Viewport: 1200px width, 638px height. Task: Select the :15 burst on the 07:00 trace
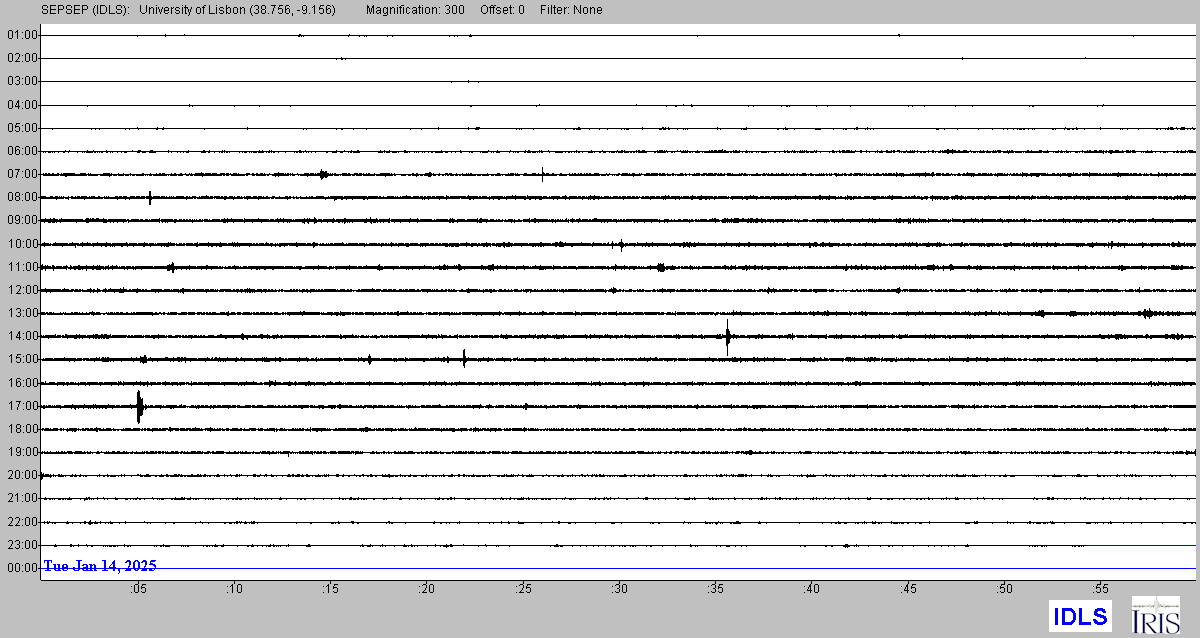323,174
